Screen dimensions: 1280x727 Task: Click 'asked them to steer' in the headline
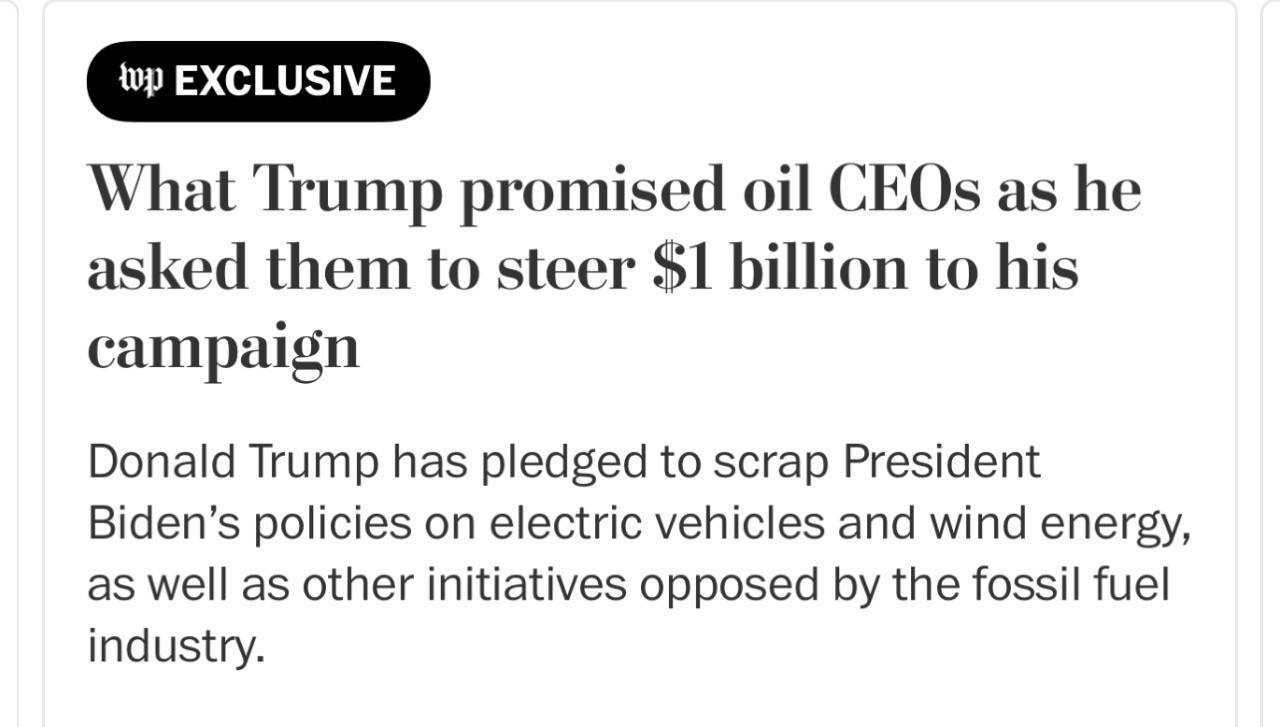click(365, 266)
